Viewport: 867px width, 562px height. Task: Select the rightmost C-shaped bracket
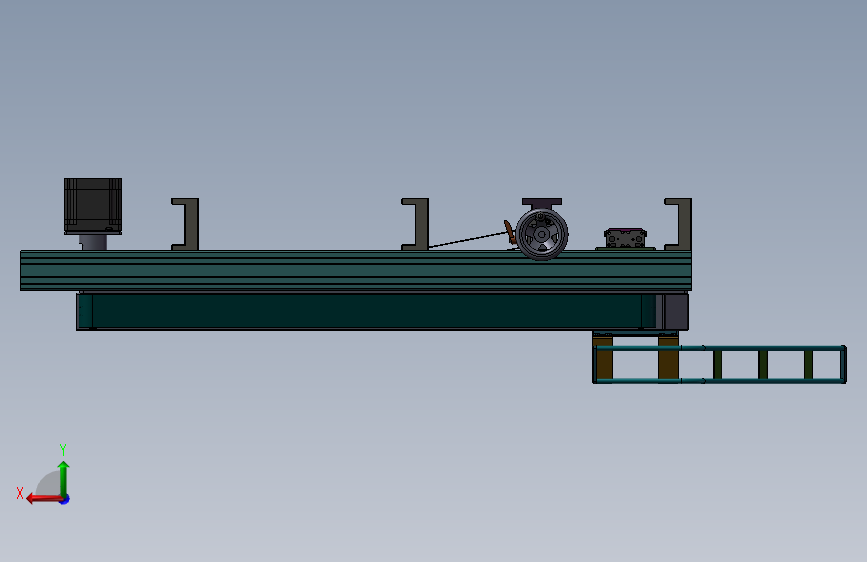click(678, 224)
